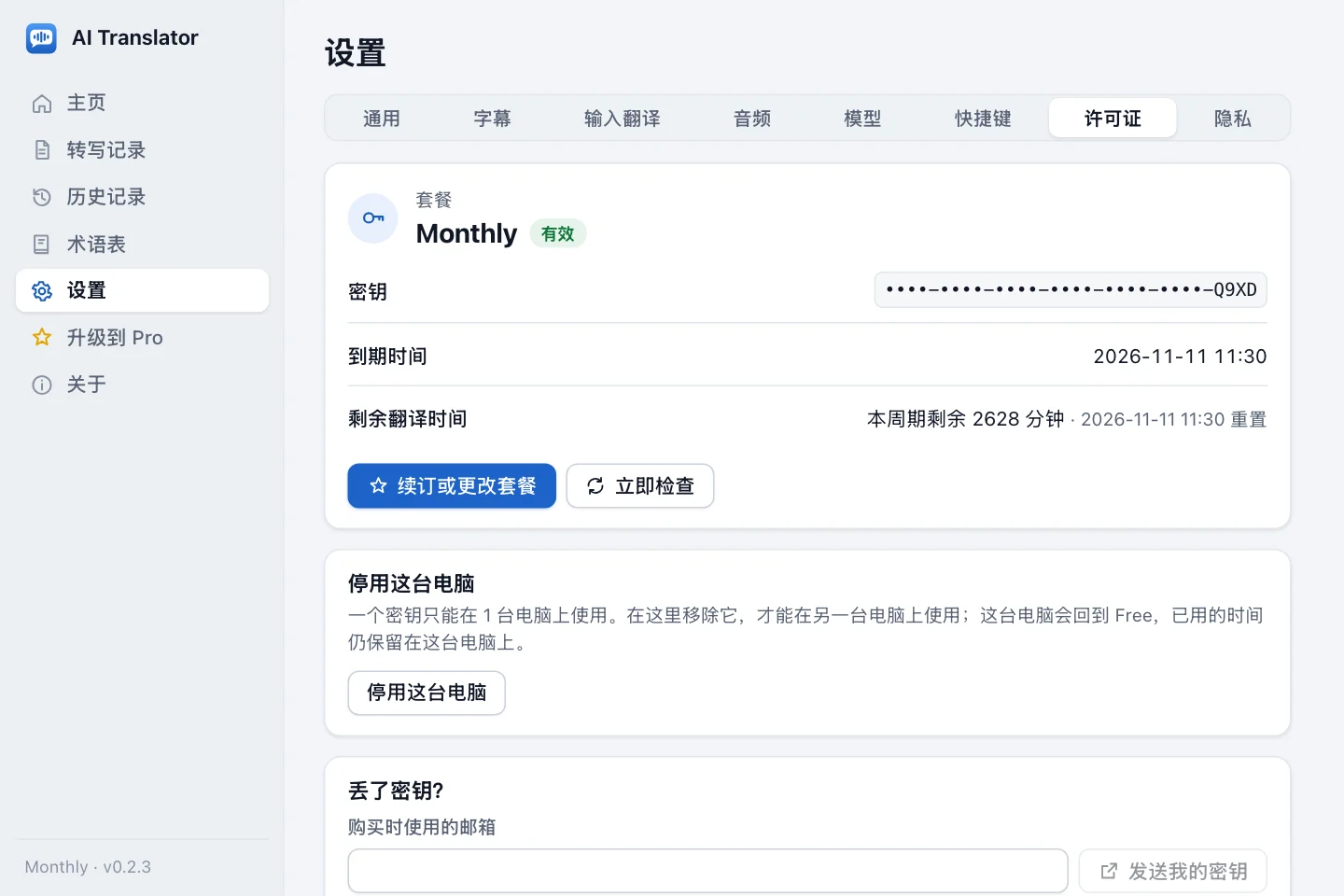Open the 模型 tab

(x=862, y=119)
